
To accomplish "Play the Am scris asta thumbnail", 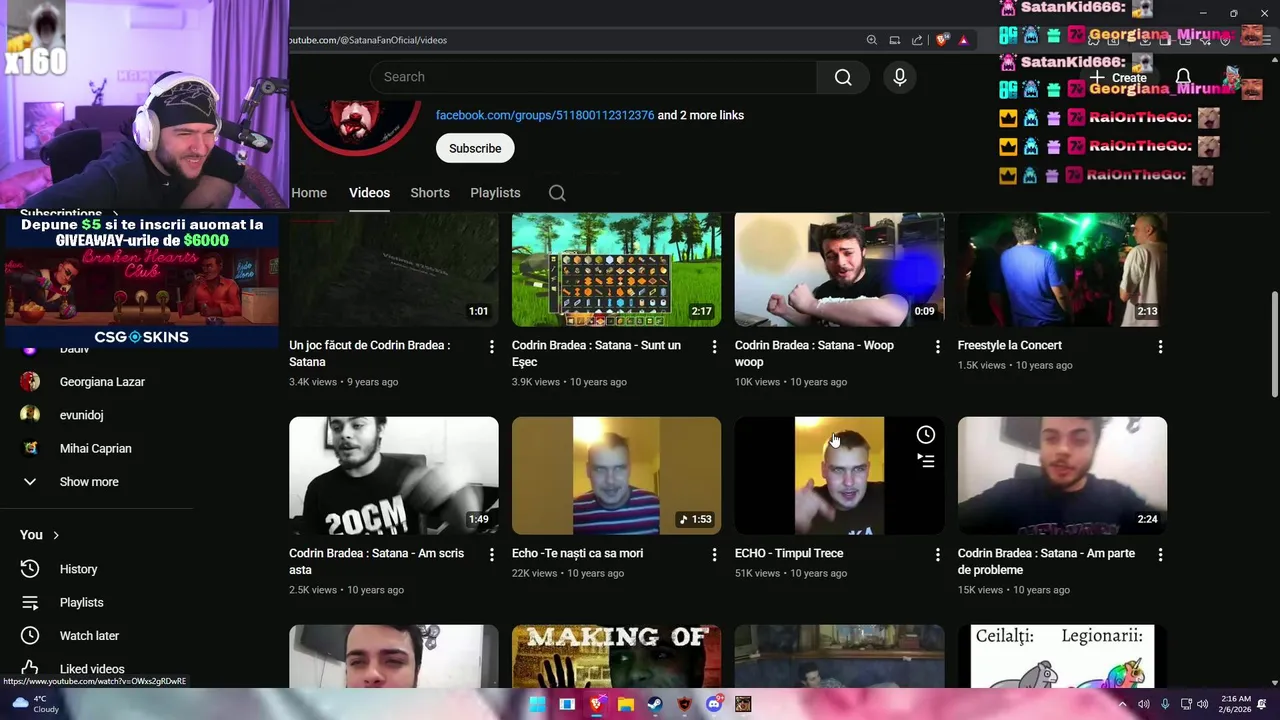I will coord(394,476).
